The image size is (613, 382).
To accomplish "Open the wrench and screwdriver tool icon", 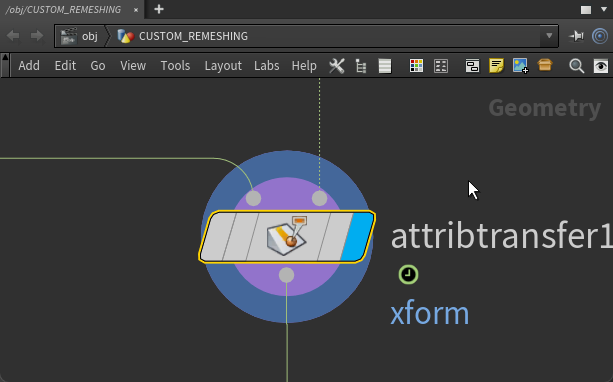I will point(337,66).
